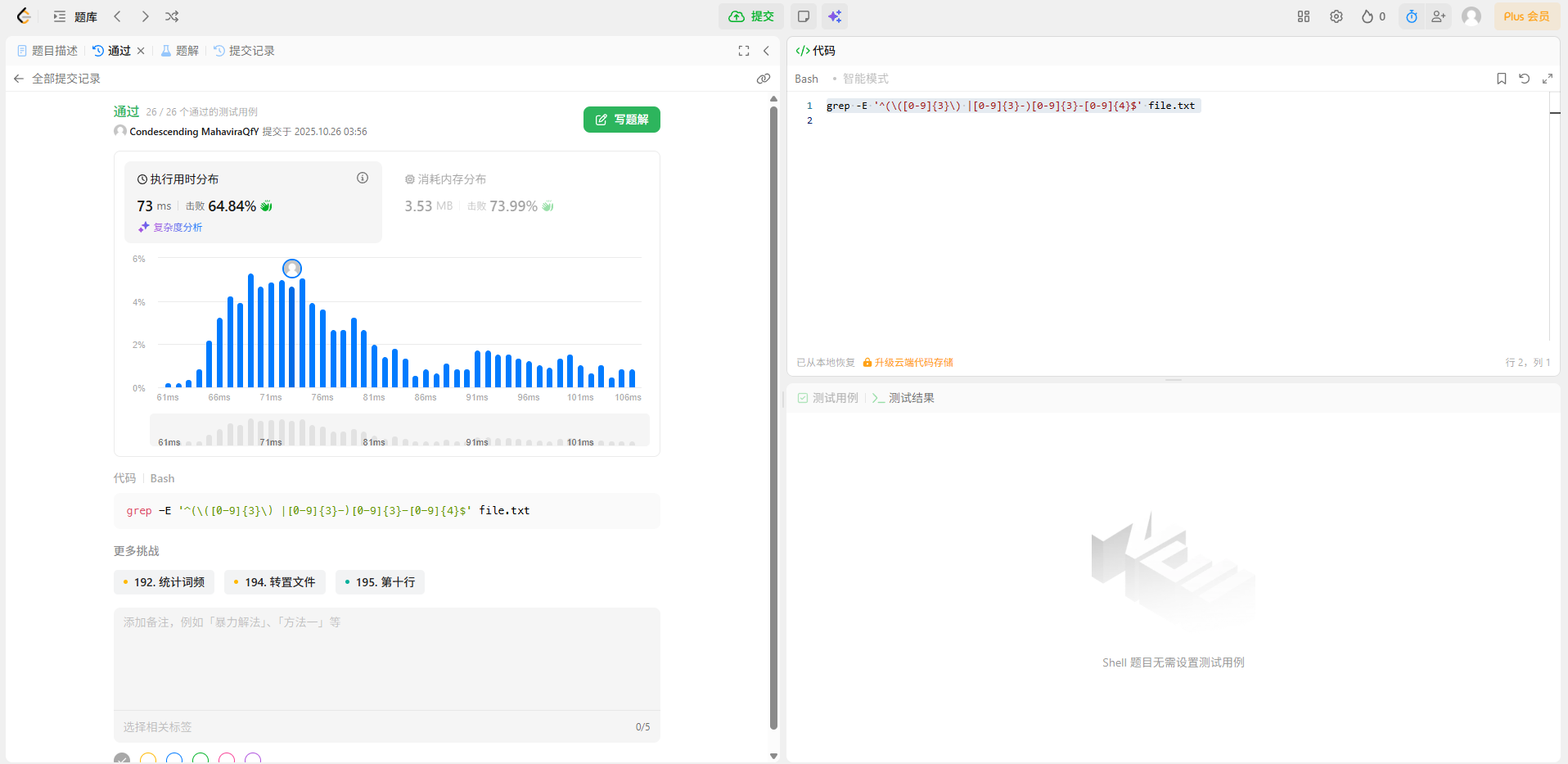Screen dimensions: 1568x764
Task: Expand the code editor to fullscreen
Action: click(1548, 79)
